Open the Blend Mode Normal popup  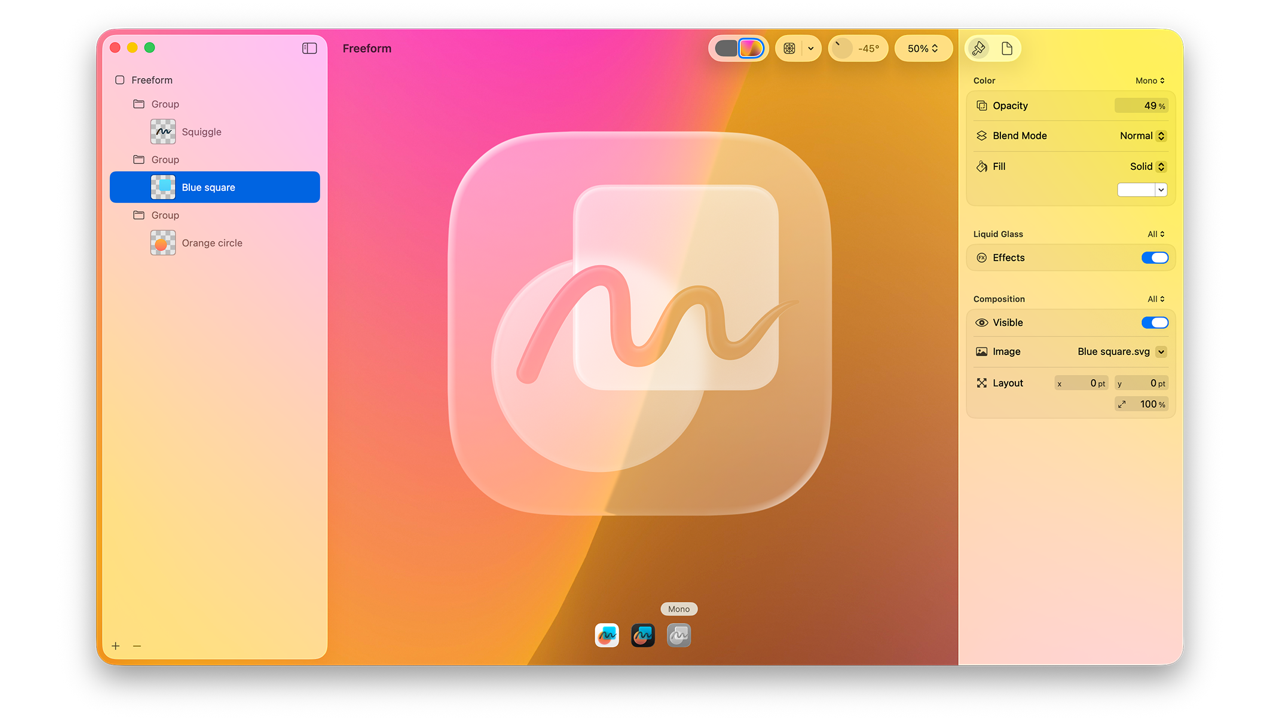(1143, 136)
